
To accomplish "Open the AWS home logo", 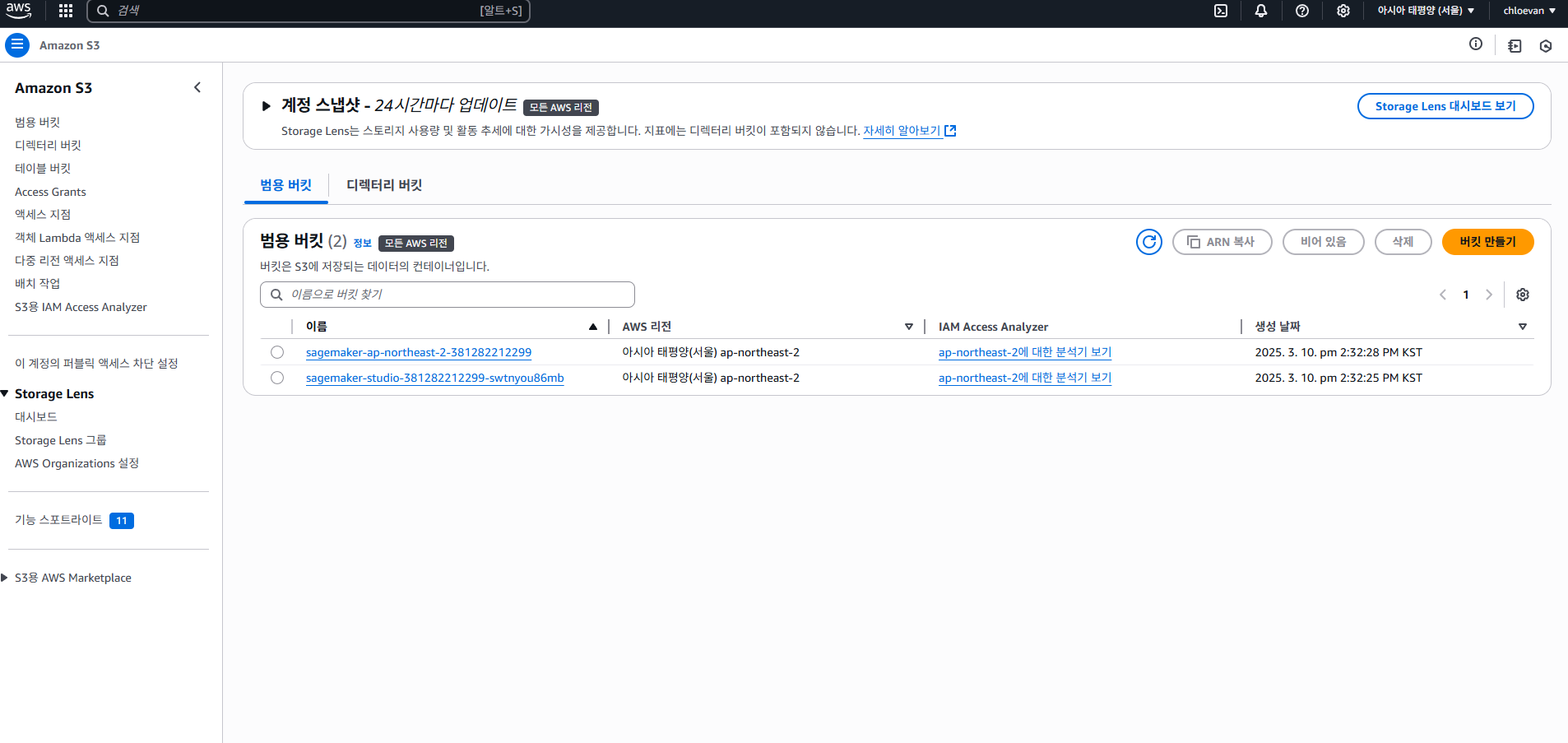I will [x=18, y=10].
